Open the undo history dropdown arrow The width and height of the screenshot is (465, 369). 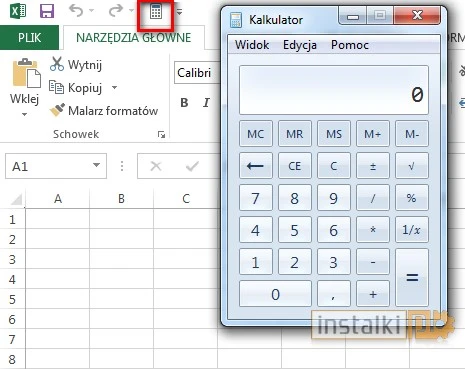point(92,11)
